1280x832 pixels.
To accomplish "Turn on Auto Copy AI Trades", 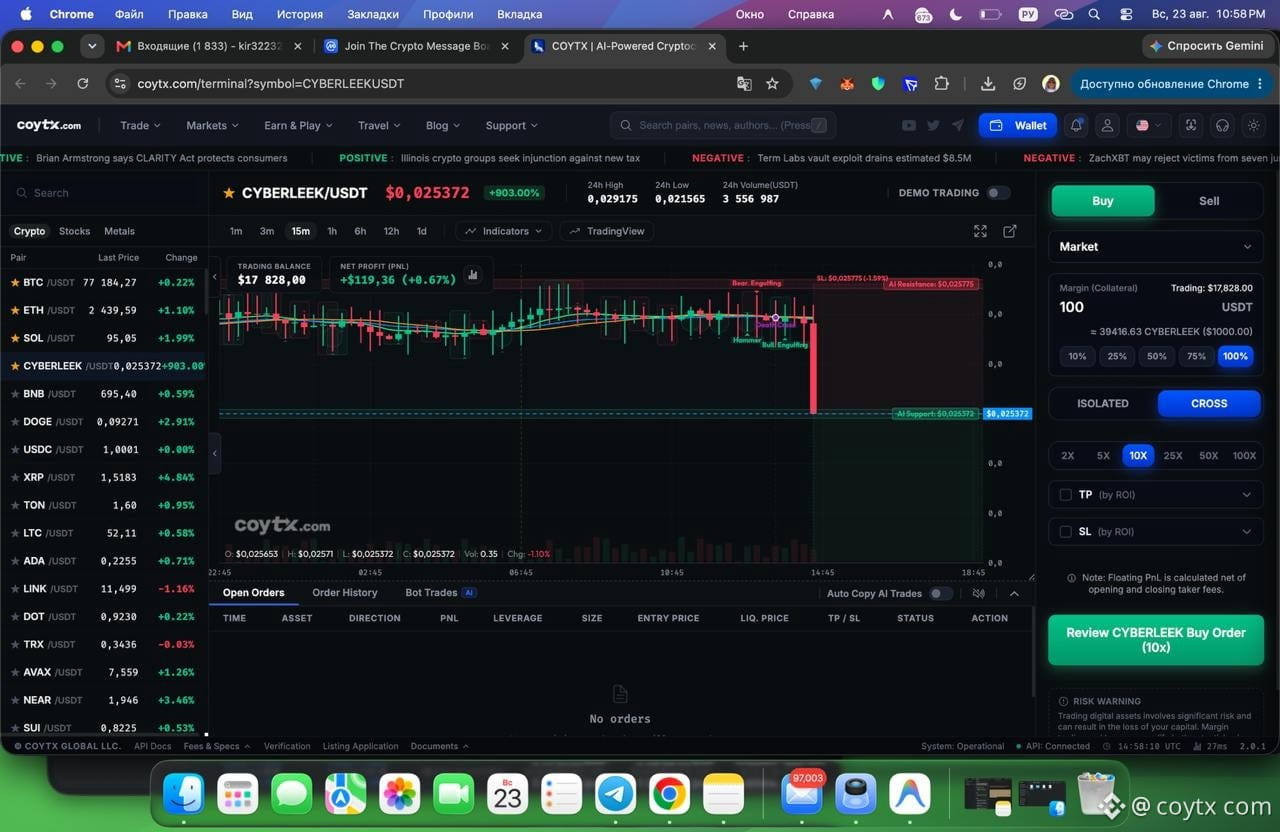I will click(x=941, y=593).
